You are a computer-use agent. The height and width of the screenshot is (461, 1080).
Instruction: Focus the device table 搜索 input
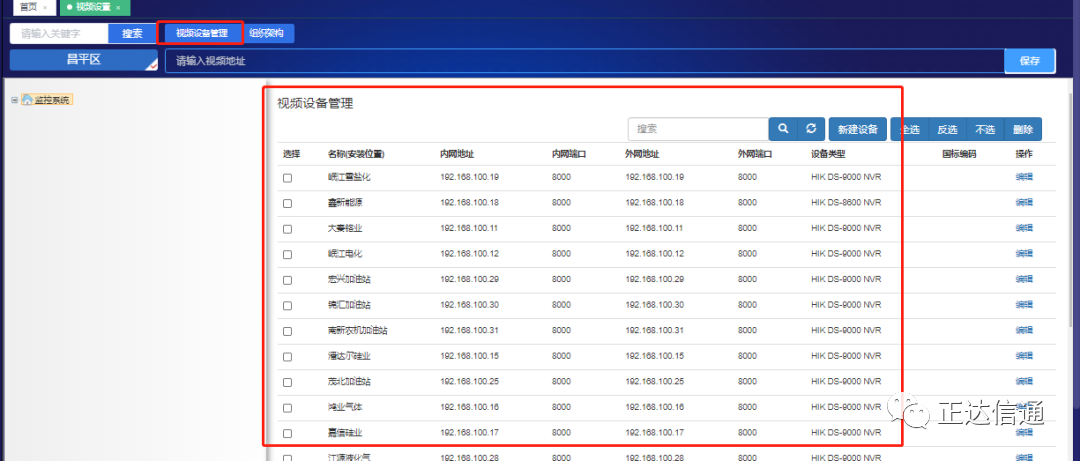pyautogui.click(x=698, y=129)
